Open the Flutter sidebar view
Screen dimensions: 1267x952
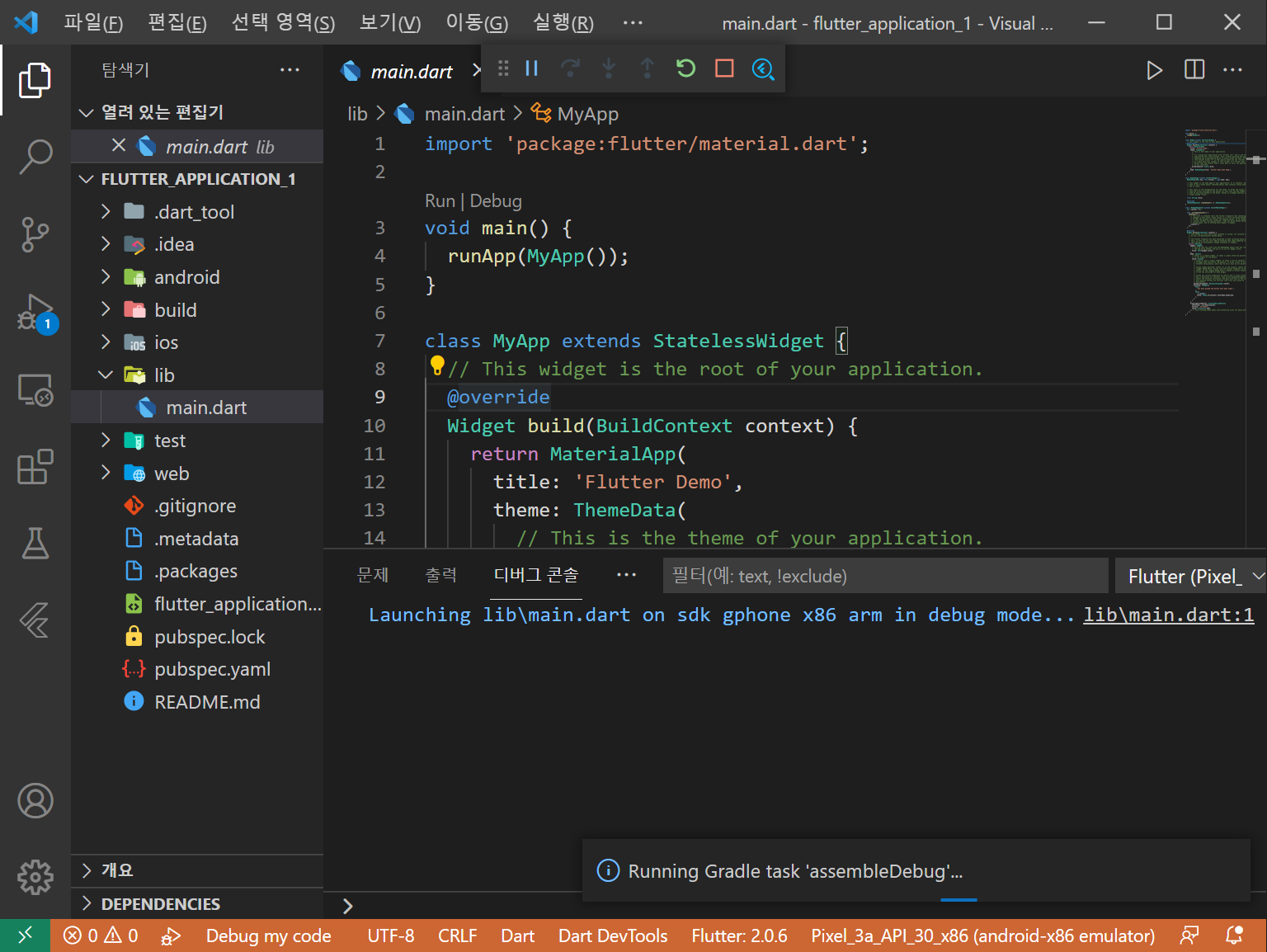coord(35,620)
